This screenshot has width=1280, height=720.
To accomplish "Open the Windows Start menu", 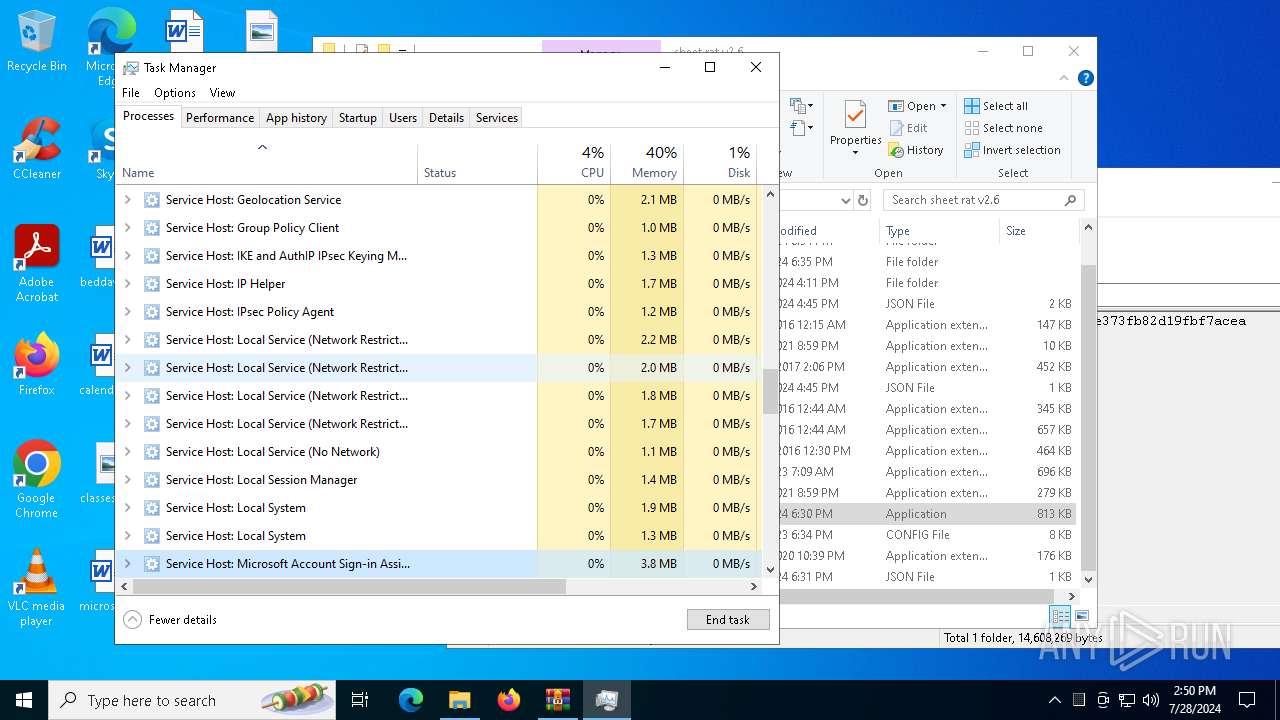I will (24, 700).
